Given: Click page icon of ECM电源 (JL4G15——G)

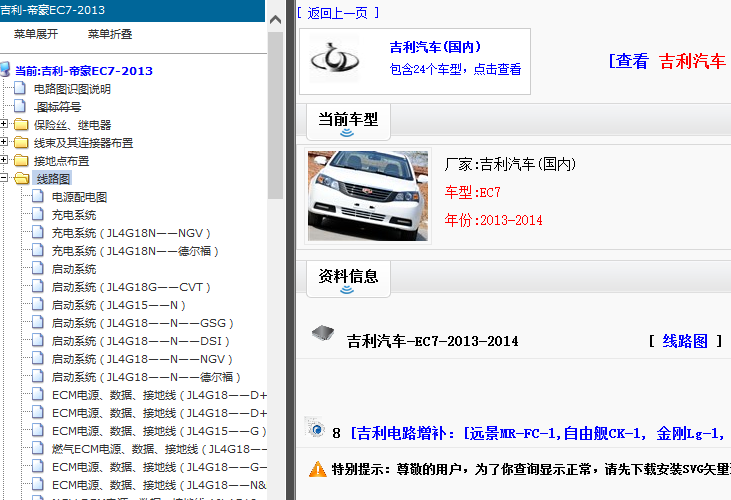Looking at the screenshot, I should click(x=38, y=431).
